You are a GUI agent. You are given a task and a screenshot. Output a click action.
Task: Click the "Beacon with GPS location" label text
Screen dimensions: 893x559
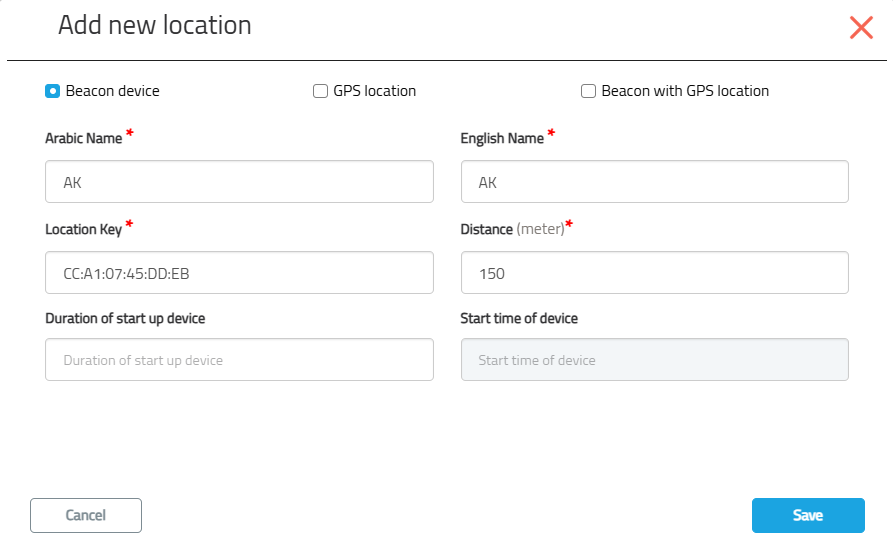(685, 91)
